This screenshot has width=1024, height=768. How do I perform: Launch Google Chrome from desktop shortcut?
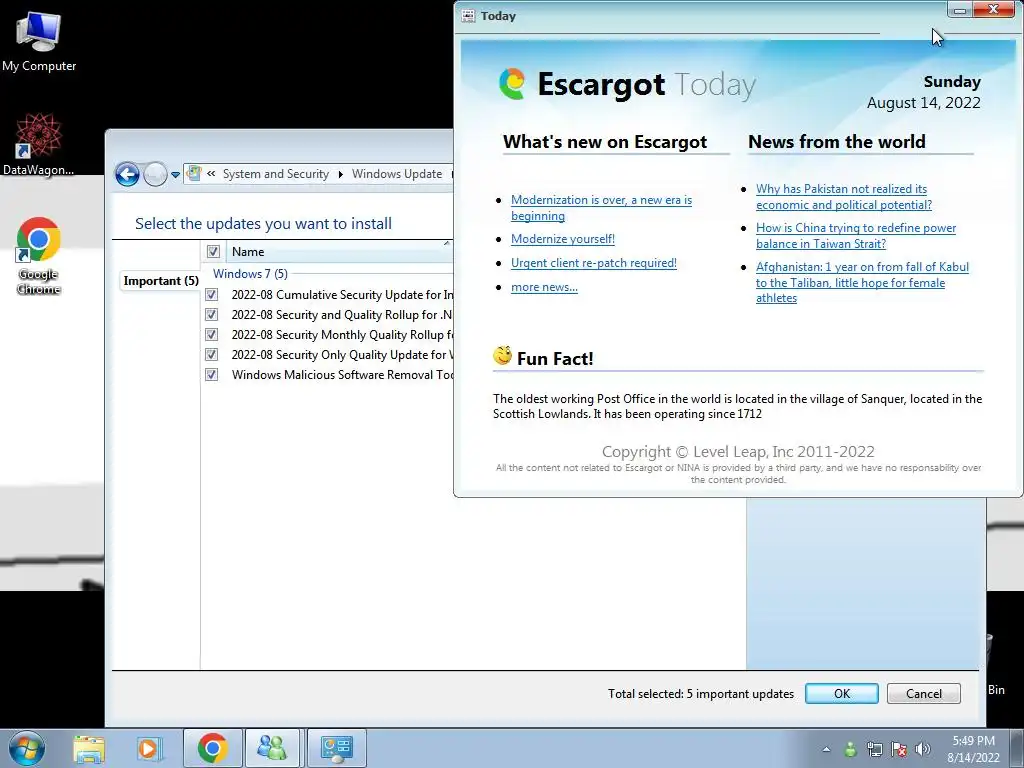[38, 255]
